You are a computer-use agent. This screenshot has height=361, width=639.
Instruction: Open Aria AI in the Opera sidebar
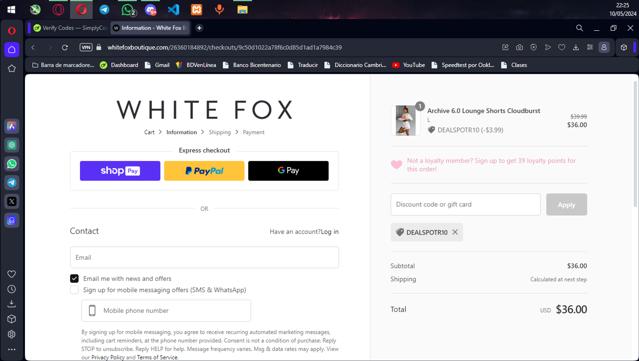[12, 126]
